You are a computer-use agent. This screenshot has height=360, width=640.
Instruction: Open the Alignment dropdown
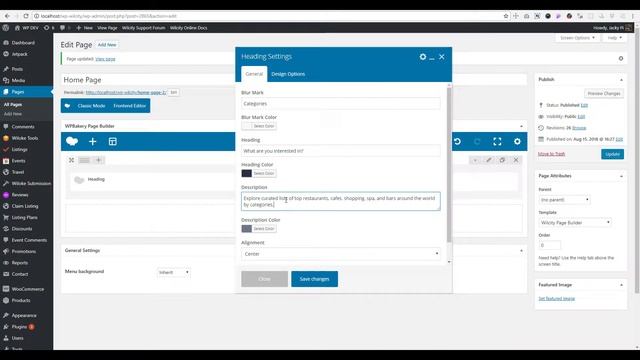pyautogui.click(x=340, y=254)
